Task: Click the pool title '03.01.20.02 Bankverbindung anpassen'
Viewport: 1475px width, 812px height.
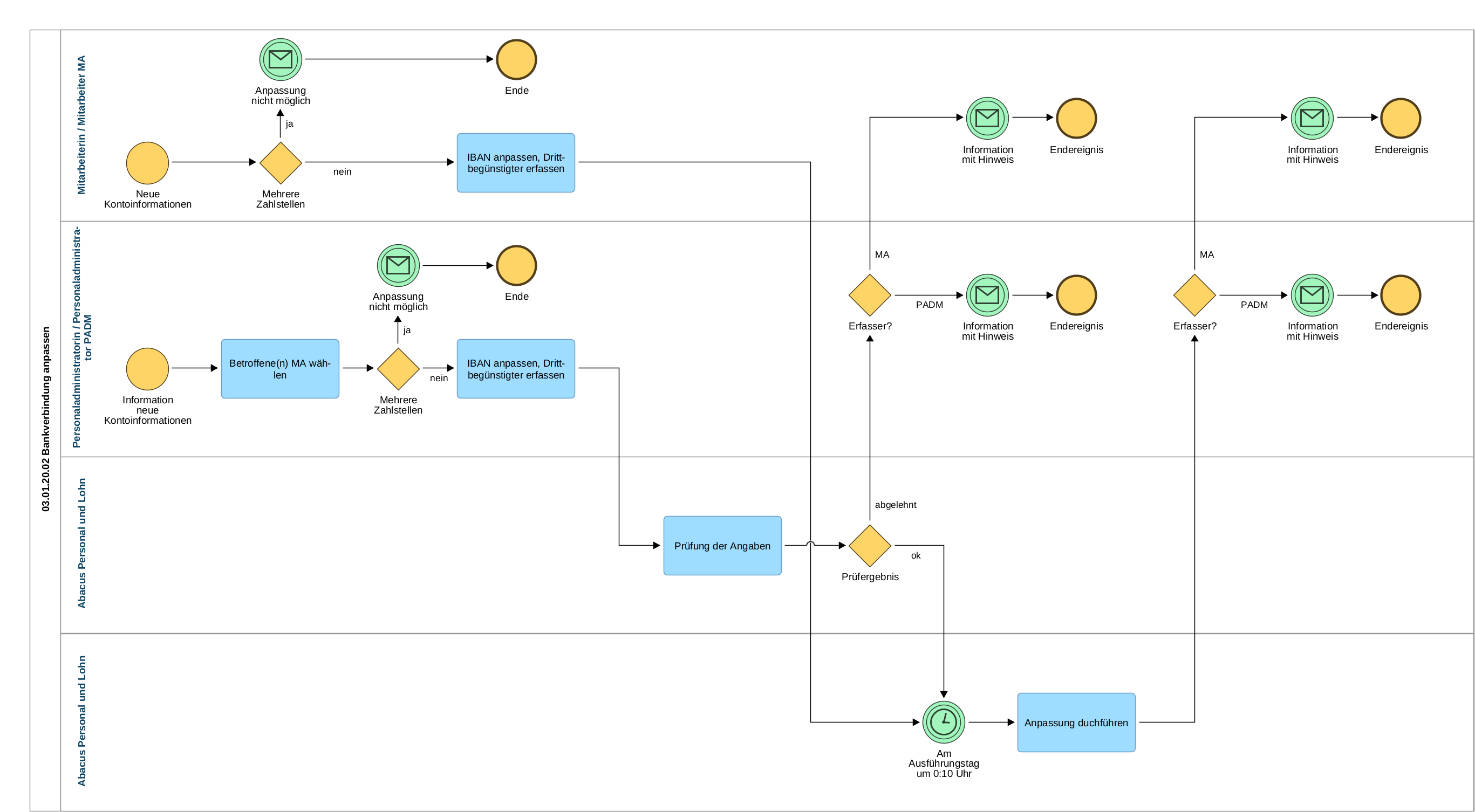Action: click(x=46, y=419)
